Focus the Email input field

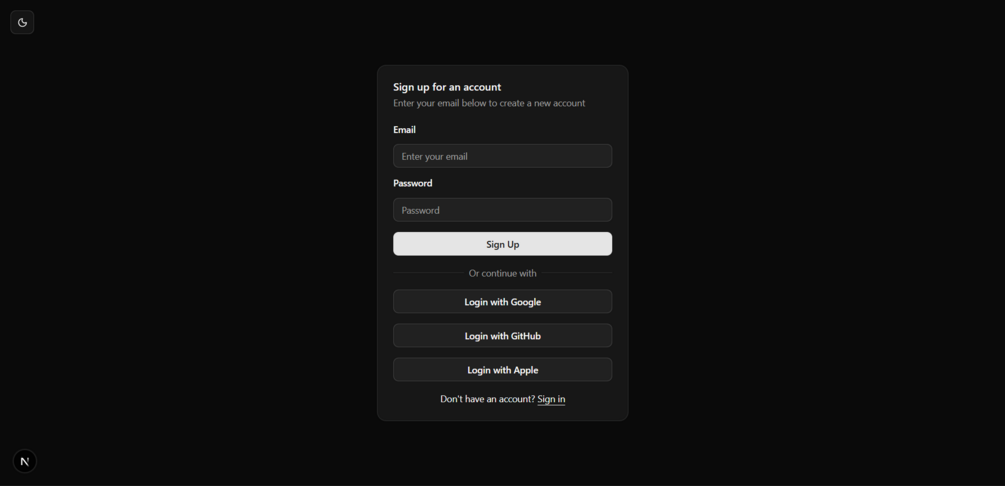tap(502, 156)
